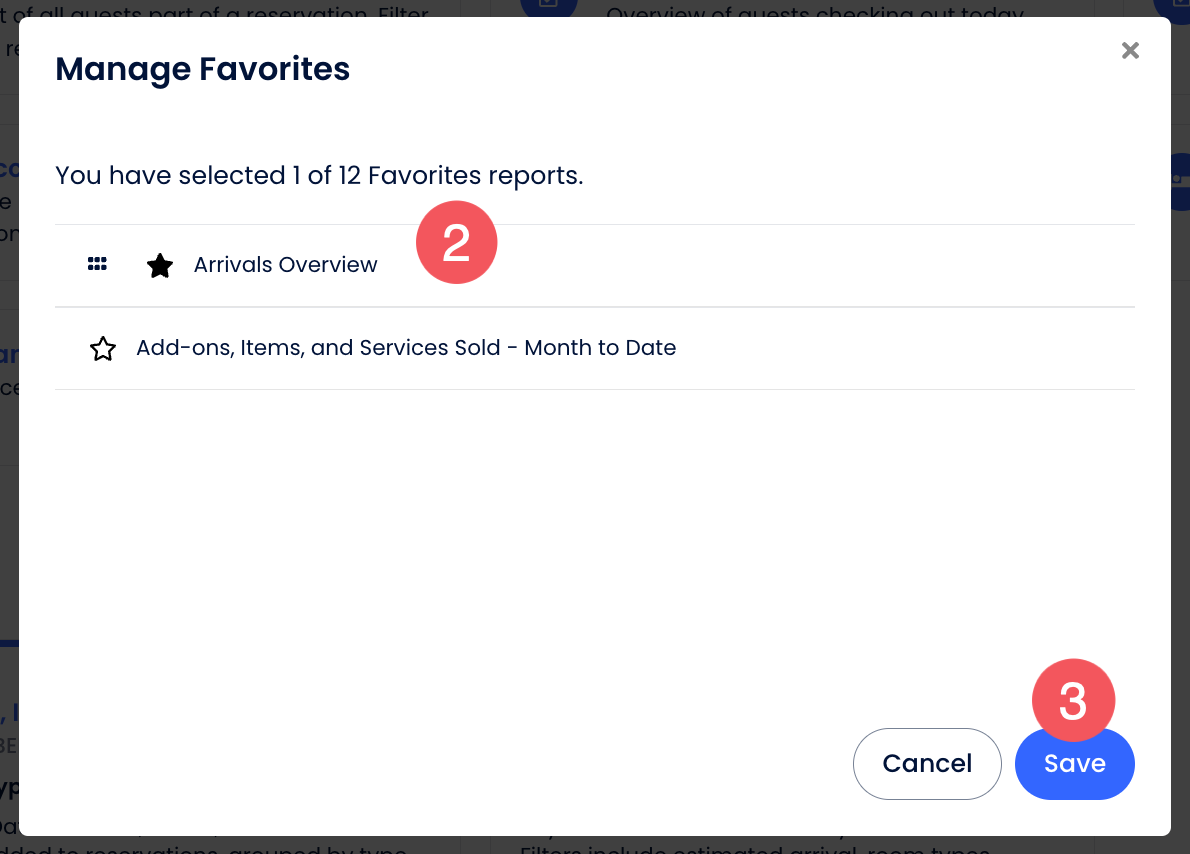Favorite Add-ons, Items, and Services Sold star
Image resolution: width=1190 pixels, height=854 pixels.
[x=103, y=349]
